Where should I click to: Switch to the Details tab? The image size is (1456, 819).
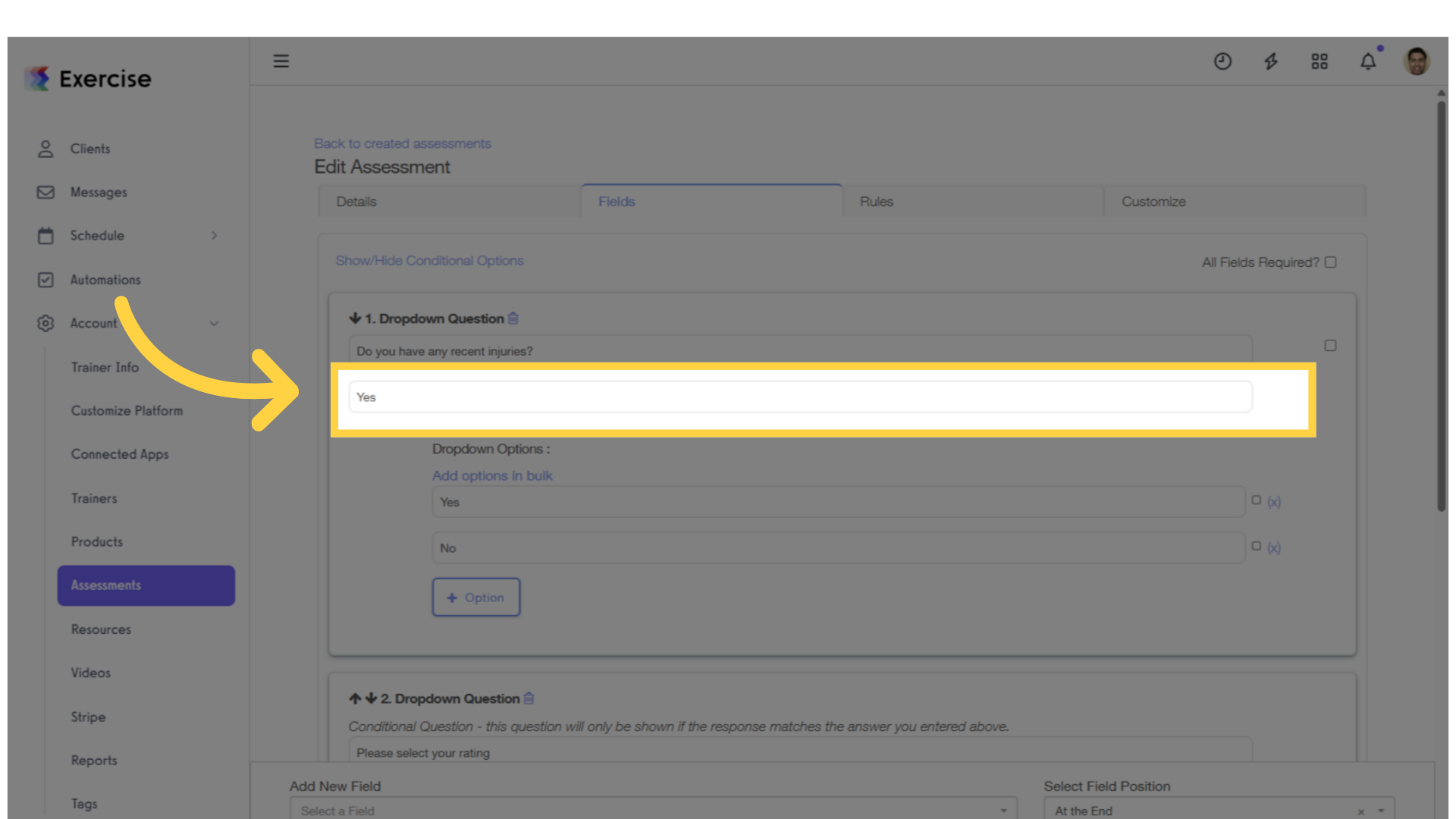pyautogui.click(x=449, y=202)
